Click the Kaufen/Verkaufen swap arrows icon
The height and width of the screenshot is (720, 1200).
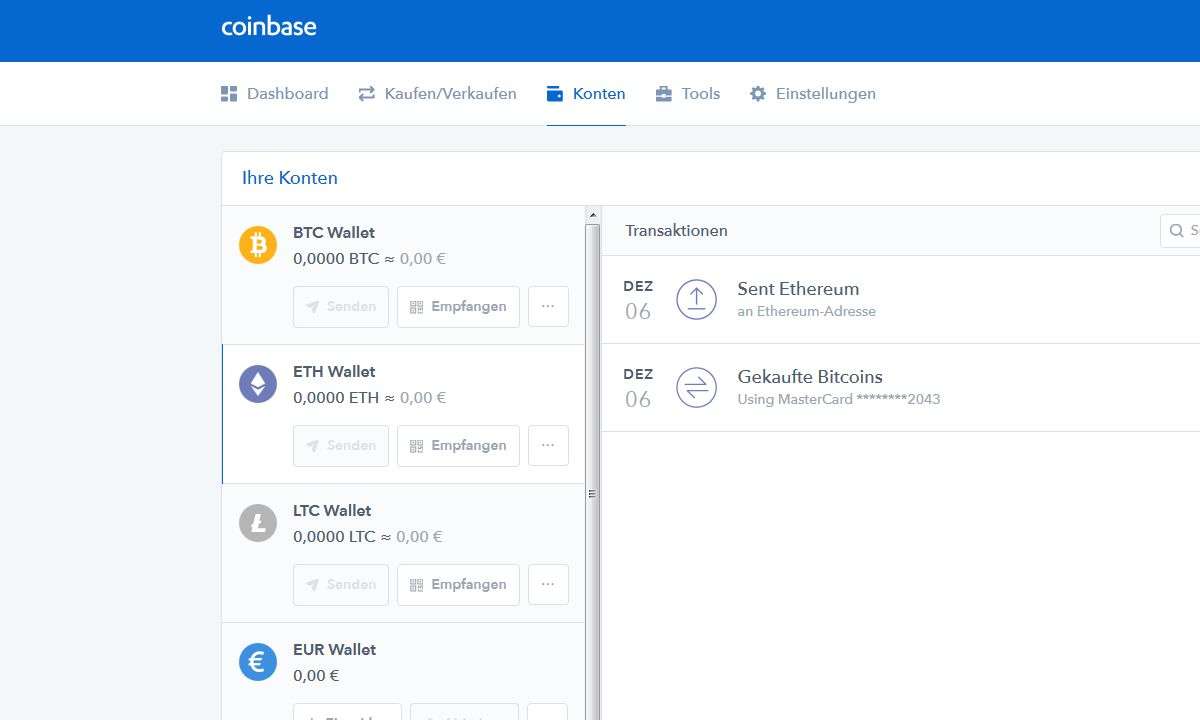[x=366, y=94]
